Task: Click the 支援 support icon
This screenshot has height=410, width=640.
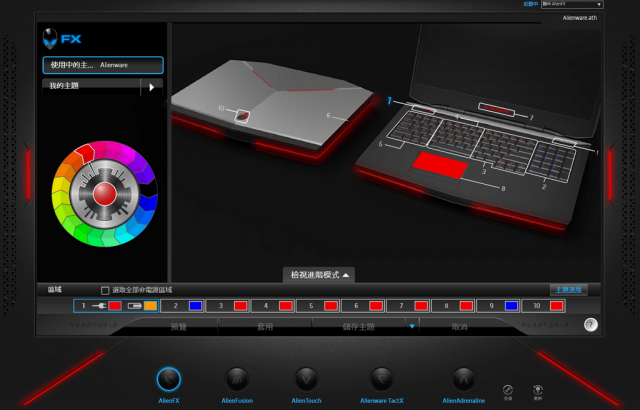Action: pyautogui.click(x=507, y=392)
